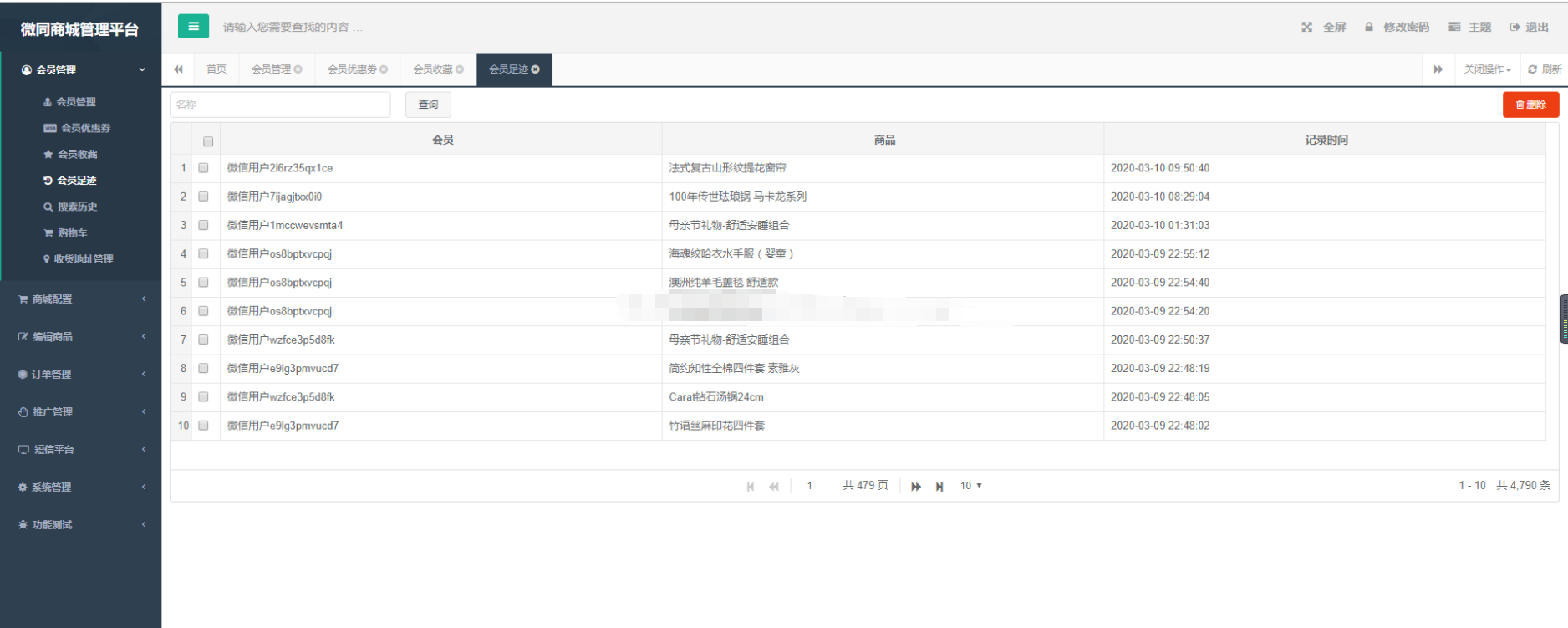This screenshot has width=1568, height=628.
Task: Open the 关闭操作 dropdown
Action: [x=1487, y=69]
